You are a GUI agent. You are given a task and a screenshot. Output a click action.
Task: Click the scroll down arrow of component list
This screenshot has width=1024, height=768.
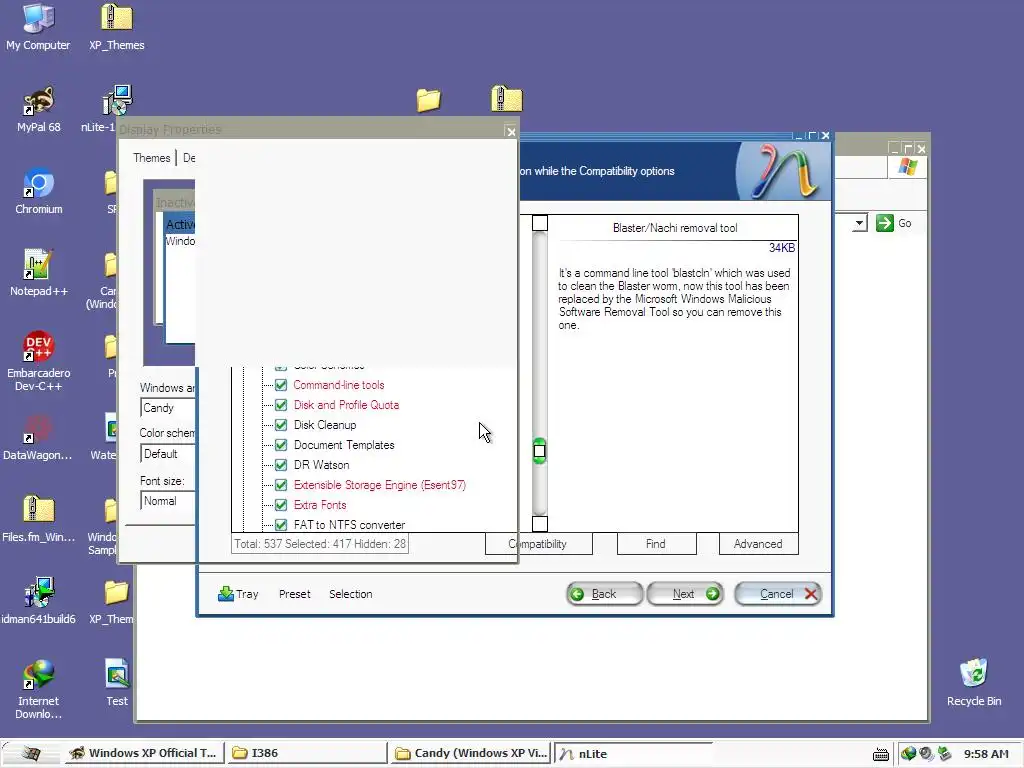coord(539,524)
